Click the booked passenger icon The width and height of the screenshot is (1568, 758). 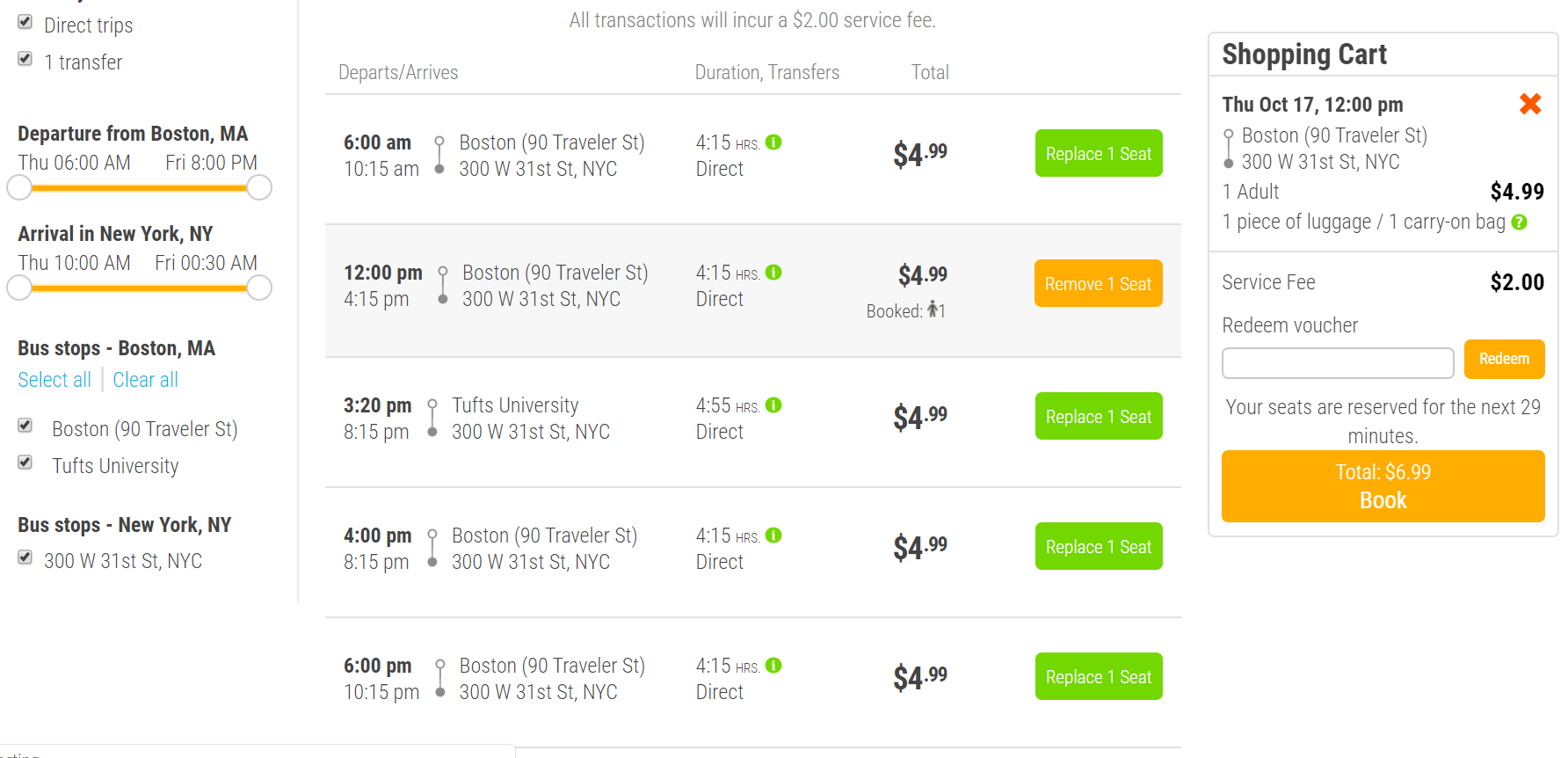click(933, 310)
